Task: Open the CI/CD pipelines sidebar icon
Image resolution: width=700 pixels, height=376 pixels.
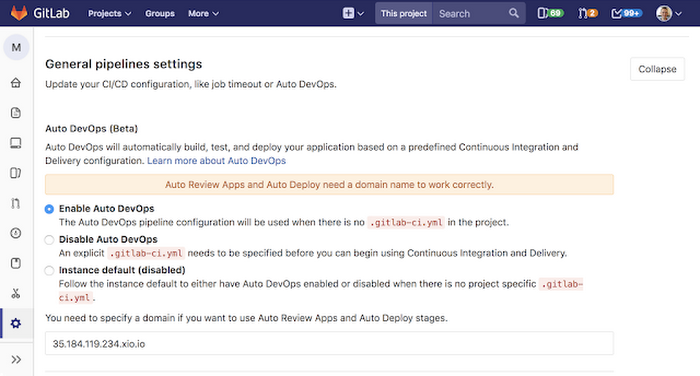Action: click(x=16, y=233)
